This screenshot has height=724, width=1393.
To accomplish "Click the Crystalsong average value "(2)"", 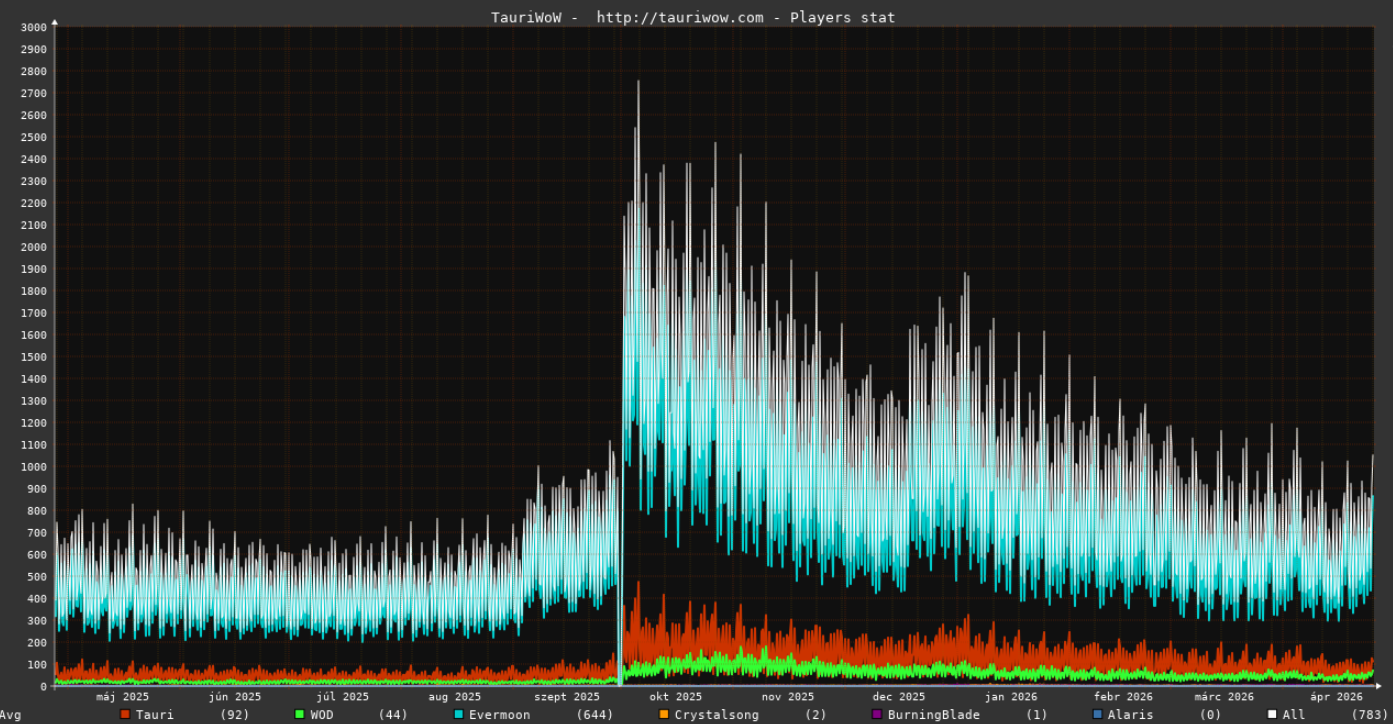I will click(x=817, y=715).
